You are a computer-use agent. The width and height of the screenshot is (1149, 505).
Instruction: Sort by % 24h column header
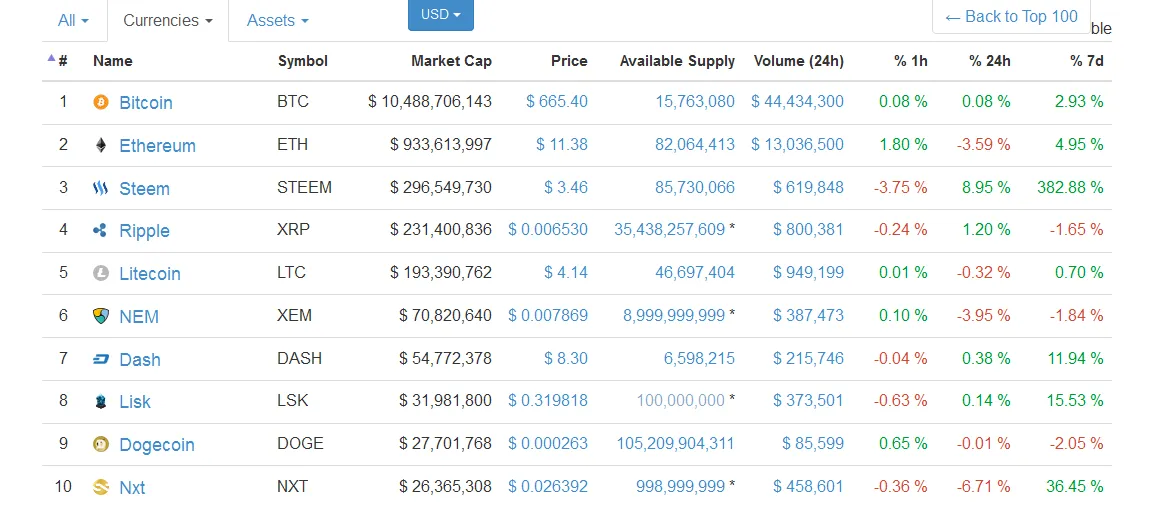click(x=990, y=61)
